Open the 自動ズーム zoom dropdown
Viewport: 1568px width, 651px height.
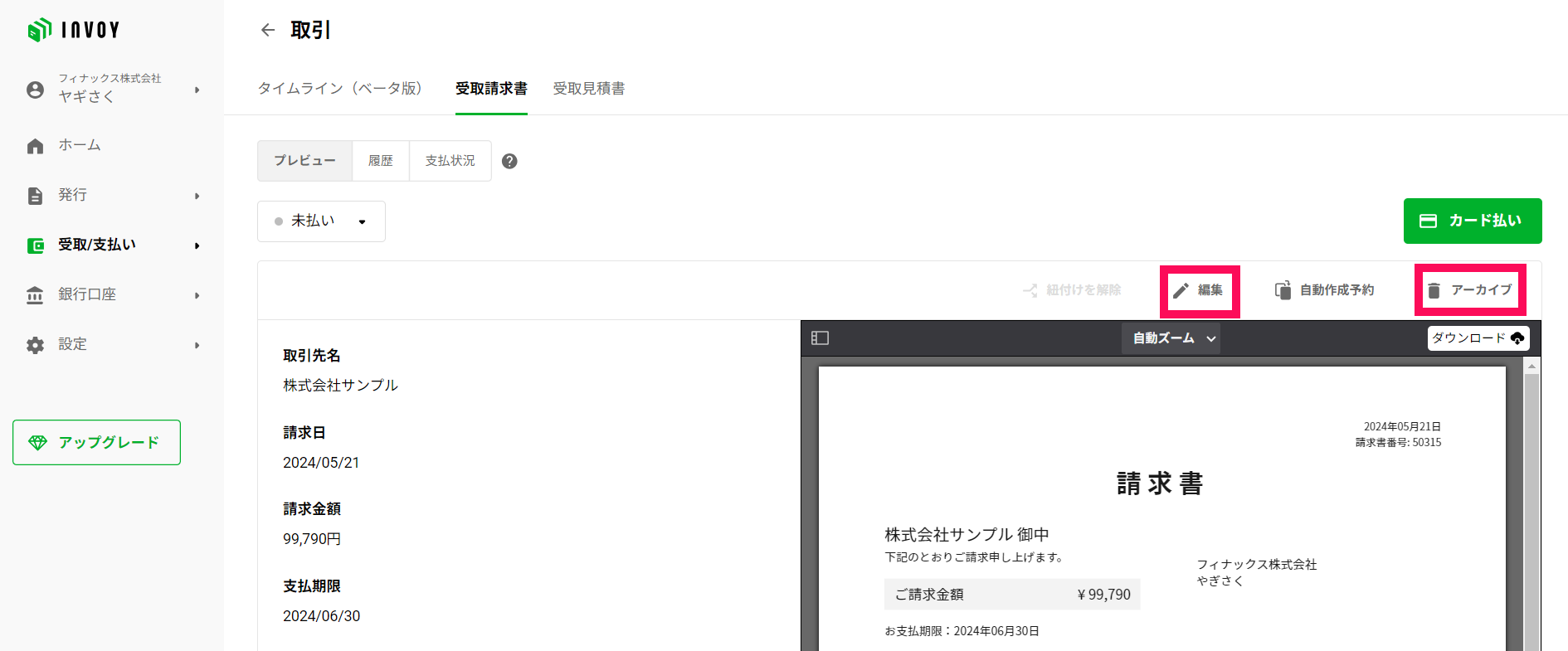point(1171,338)
